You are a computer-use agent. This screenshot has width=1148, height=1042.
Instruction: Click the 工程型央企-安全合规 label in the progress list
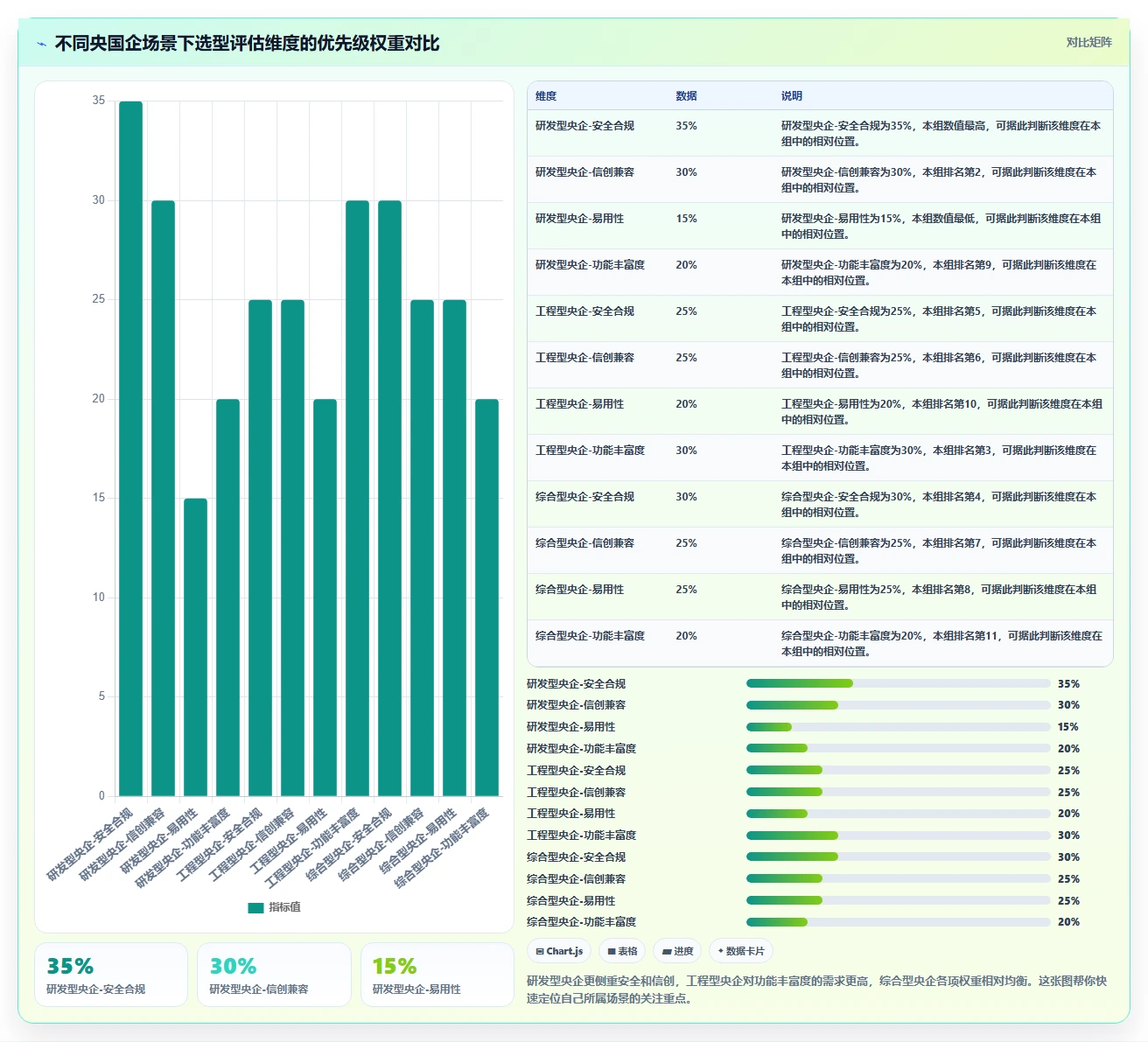click(576, 771)
